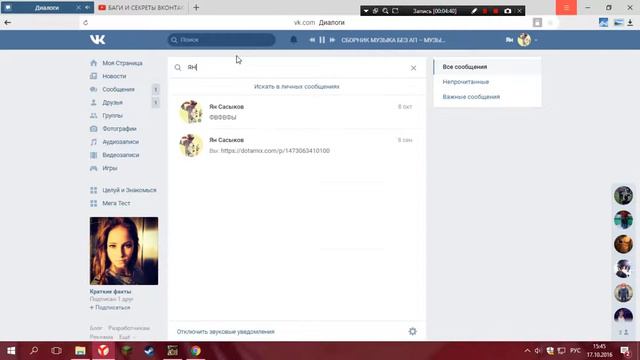
Task: Open 'Друзья' in sidebar
Action: pos(113,102)
